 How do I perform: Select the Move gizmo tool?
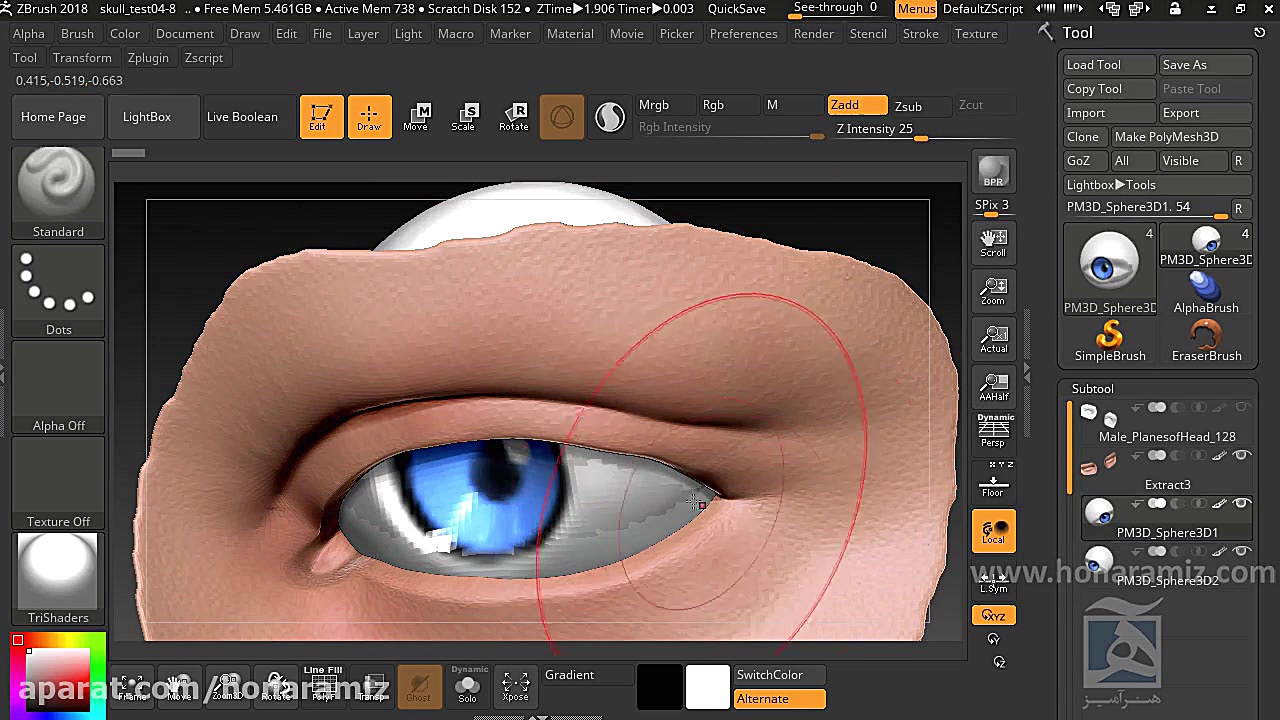pyautogui.click(x=416, y=117)
